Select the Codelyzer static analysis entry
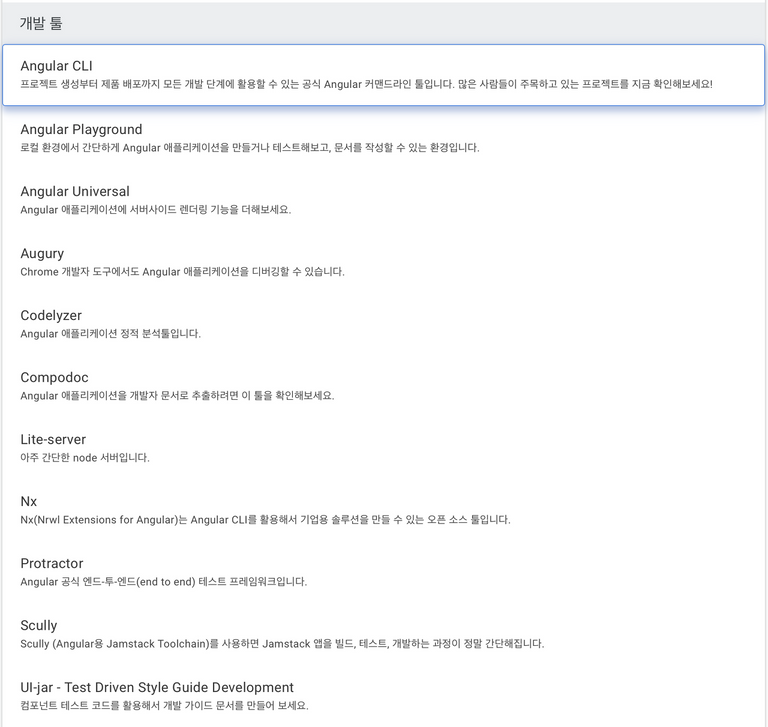Image resolution: width=768 pixels, height=727 pixels. [x=383, y=324]
